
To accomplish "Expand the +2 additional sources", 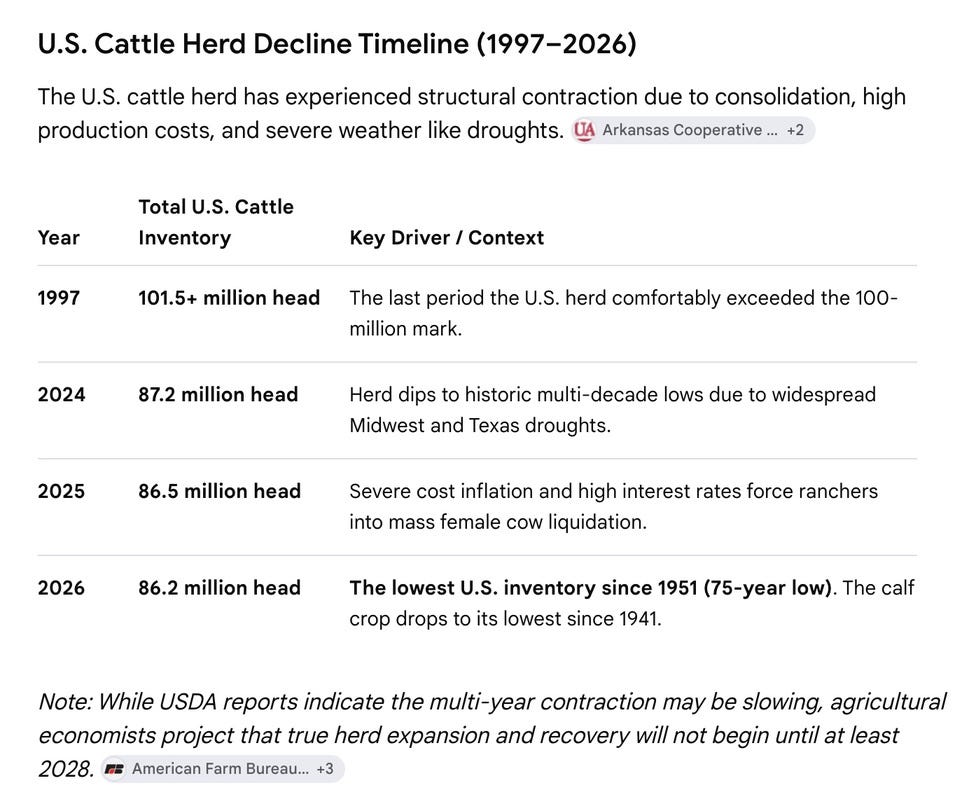I will point(795,130).
